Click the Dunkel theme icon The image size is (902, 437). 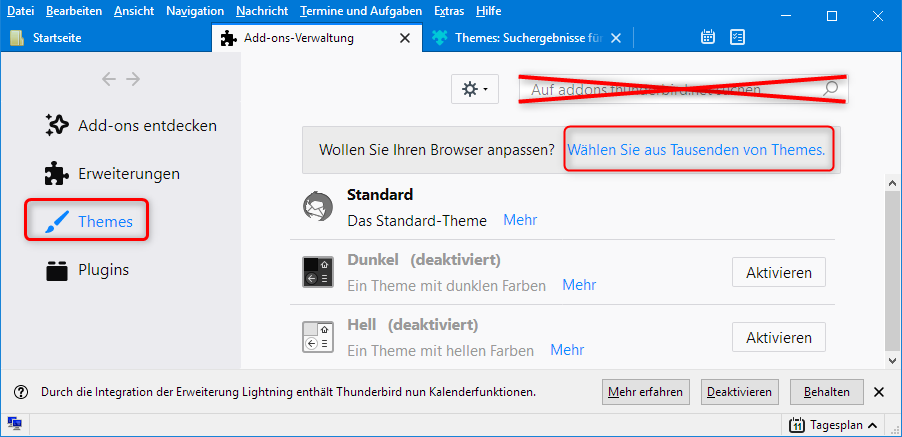pyautogui.click(x=318, y=272)
